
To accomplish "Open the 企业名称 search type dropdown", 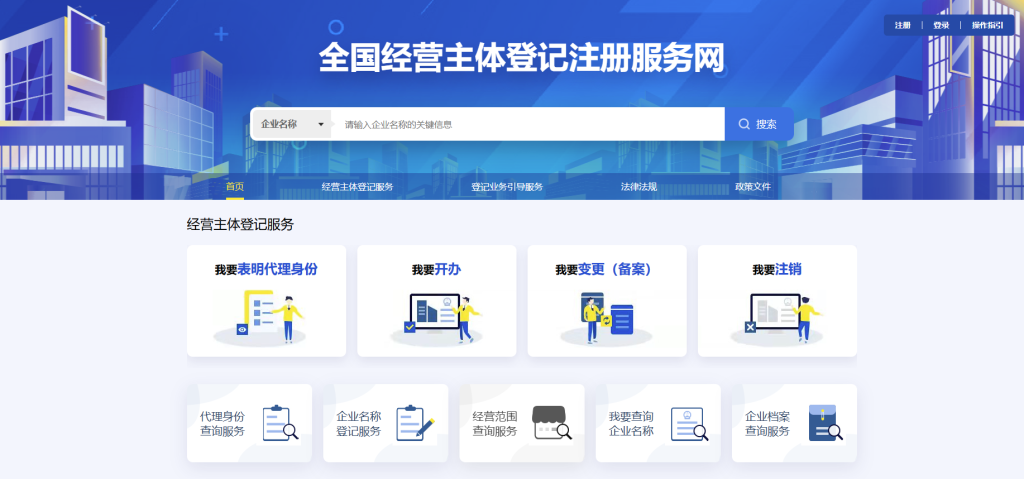I will (291, 124).
